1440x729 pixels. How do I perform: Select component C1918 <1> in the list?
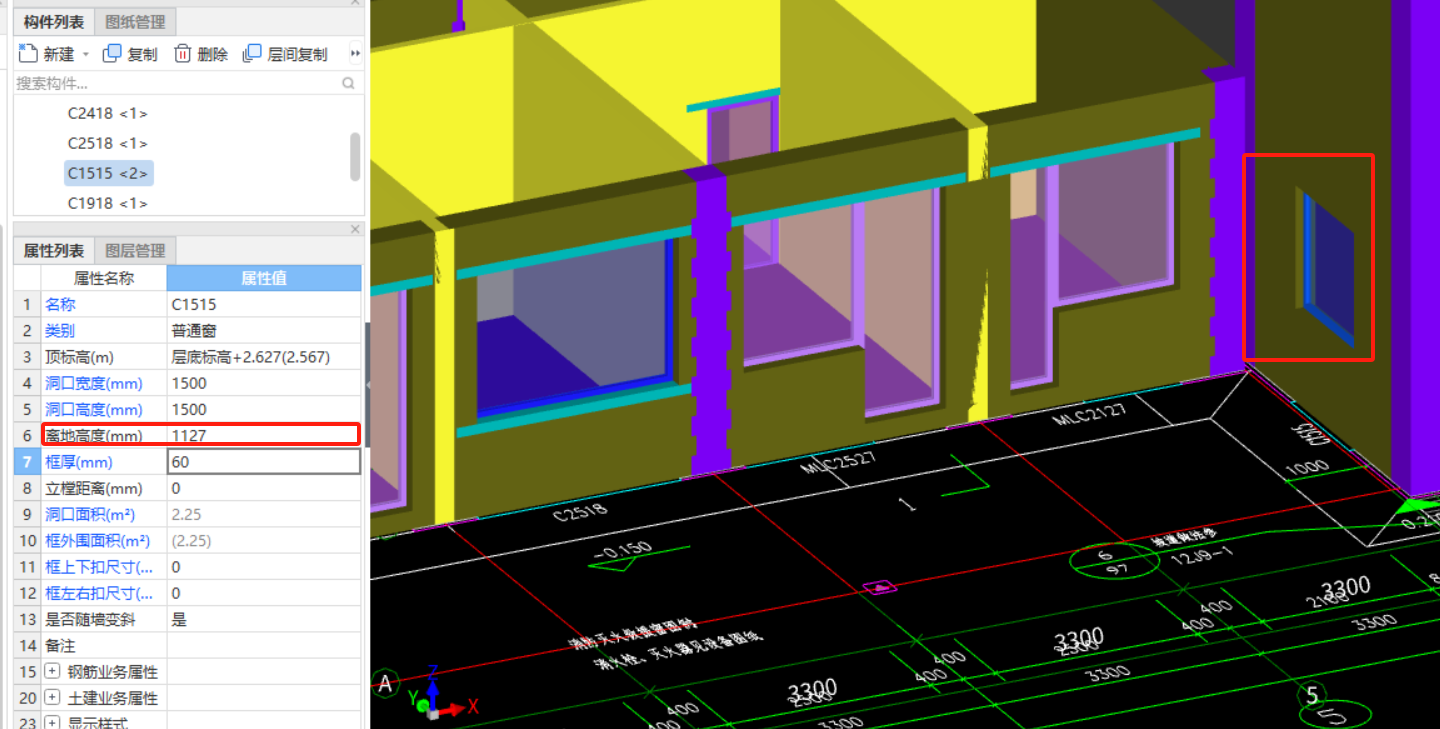coord(108,203)
